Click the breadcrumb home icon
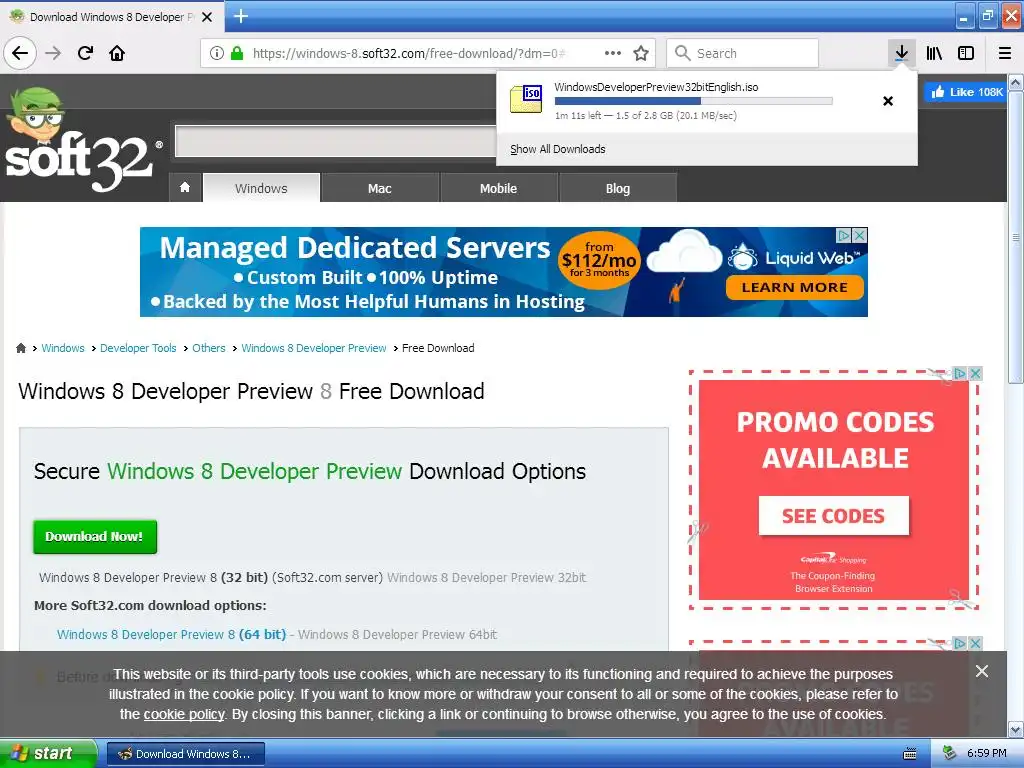 pyautogui.click(x=21, y=348)
